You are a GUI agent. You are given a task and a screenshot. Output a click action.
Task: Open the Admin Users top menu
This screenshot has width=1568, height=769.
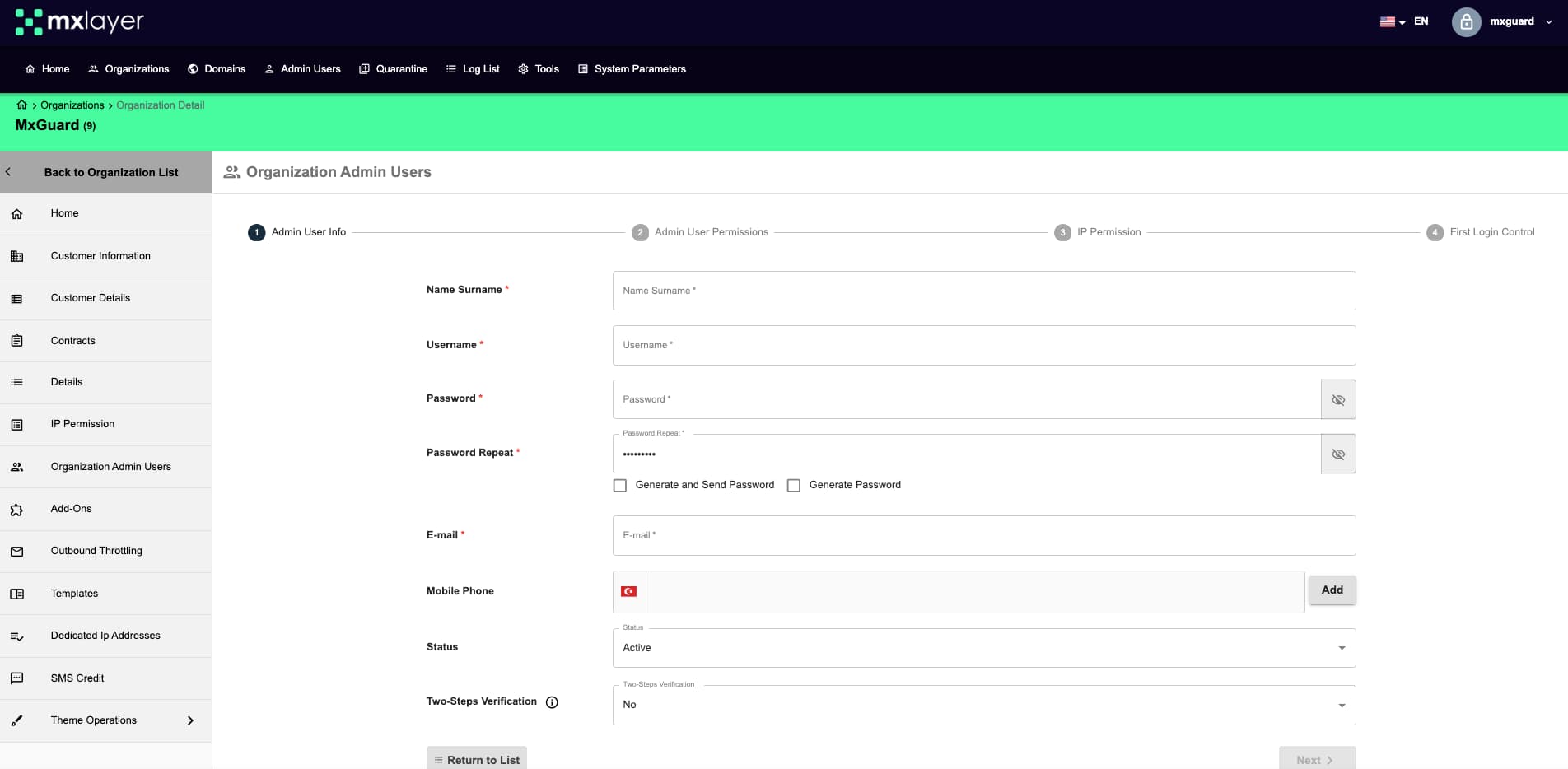pos(302,69)
